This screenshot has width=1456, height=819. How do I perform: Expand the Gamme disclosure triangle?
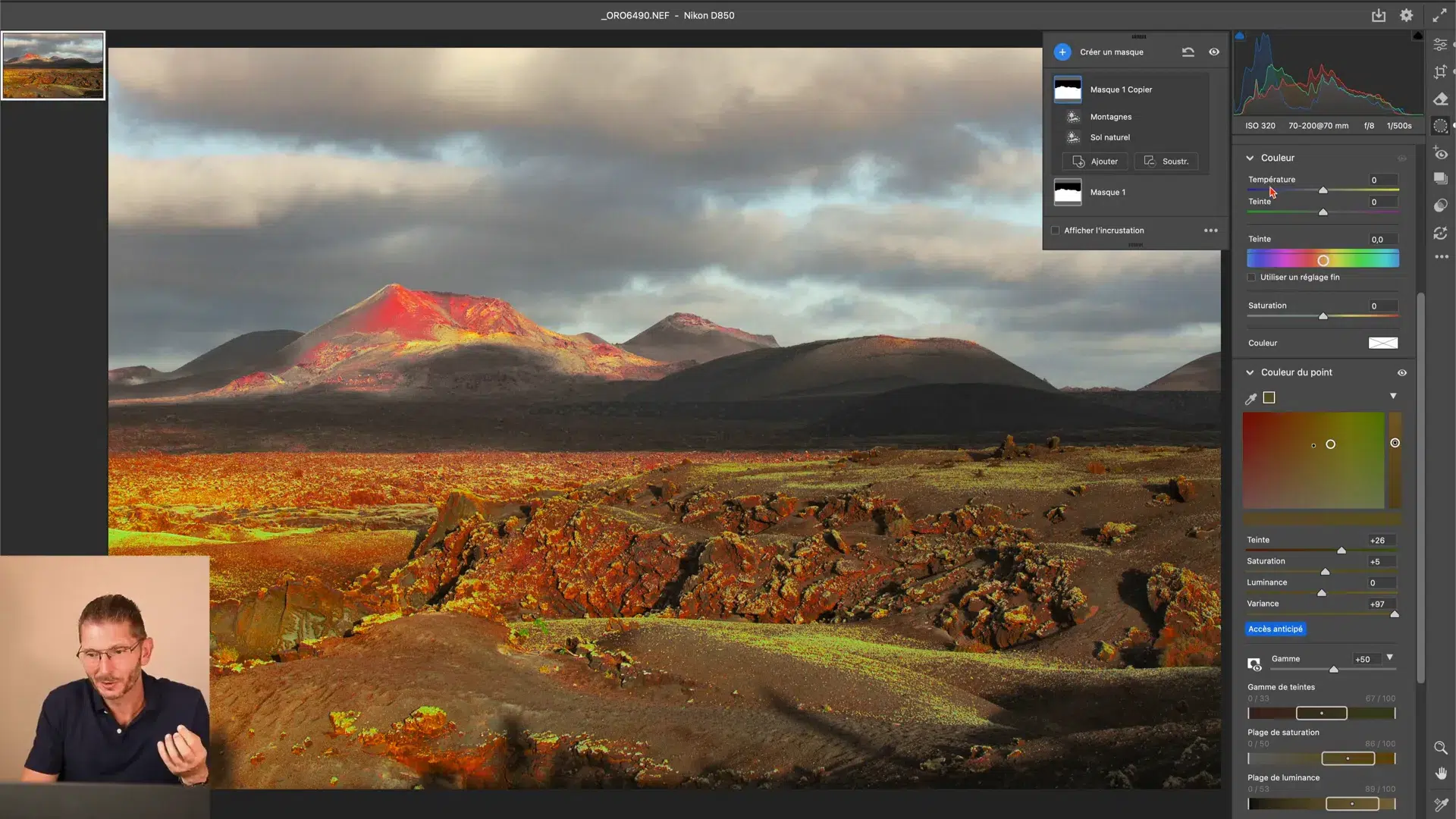pos(1389,657)
